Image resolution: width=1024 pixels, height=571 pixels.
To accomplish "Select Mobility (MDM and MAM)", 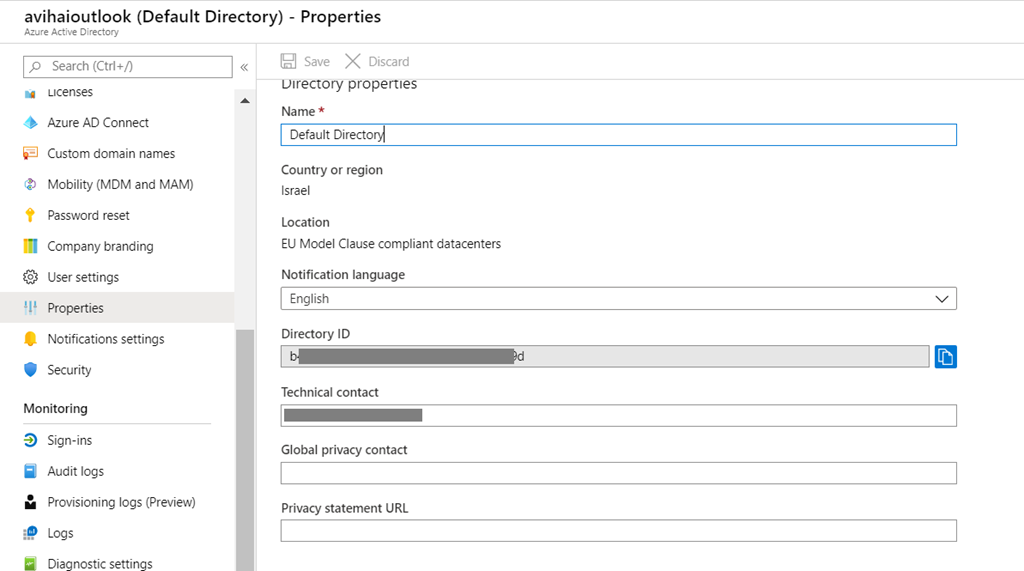I will click(120, 184).
